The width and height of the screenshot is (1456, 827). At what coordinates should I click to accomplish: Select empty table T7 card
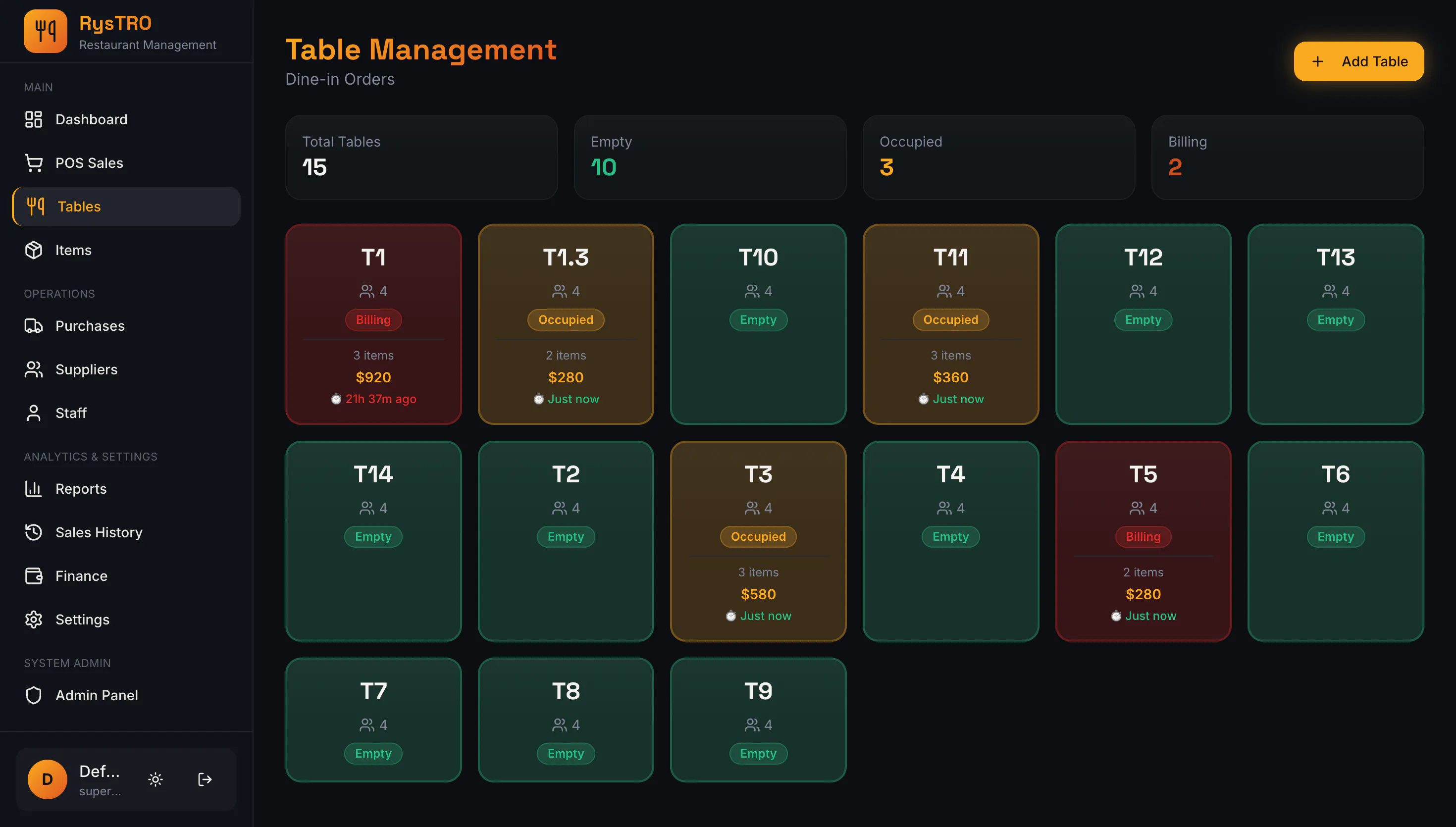373,720
